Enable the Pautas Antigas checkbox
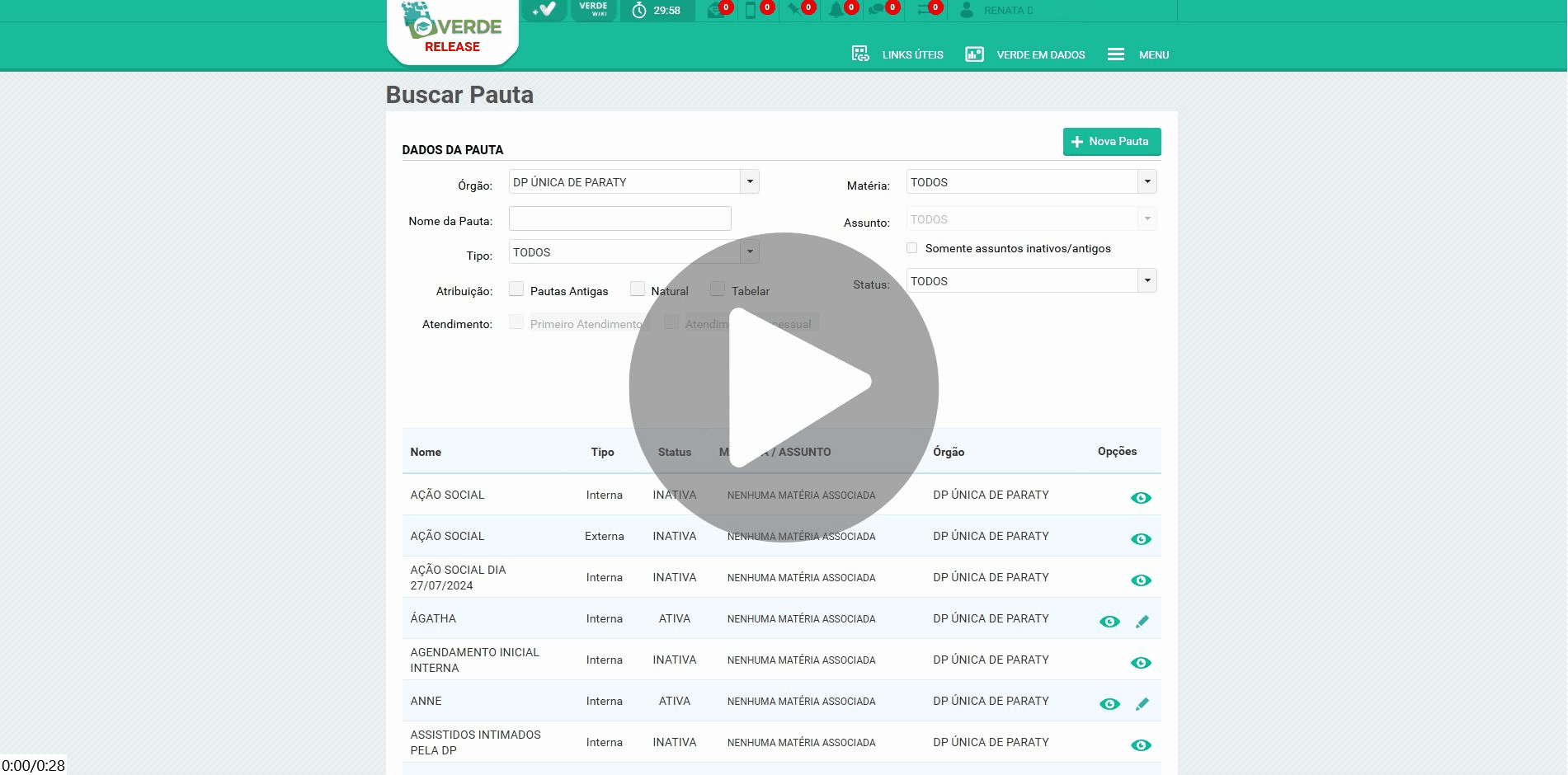This screenshot has height=775, width=1568. click(x=516, y=289)
